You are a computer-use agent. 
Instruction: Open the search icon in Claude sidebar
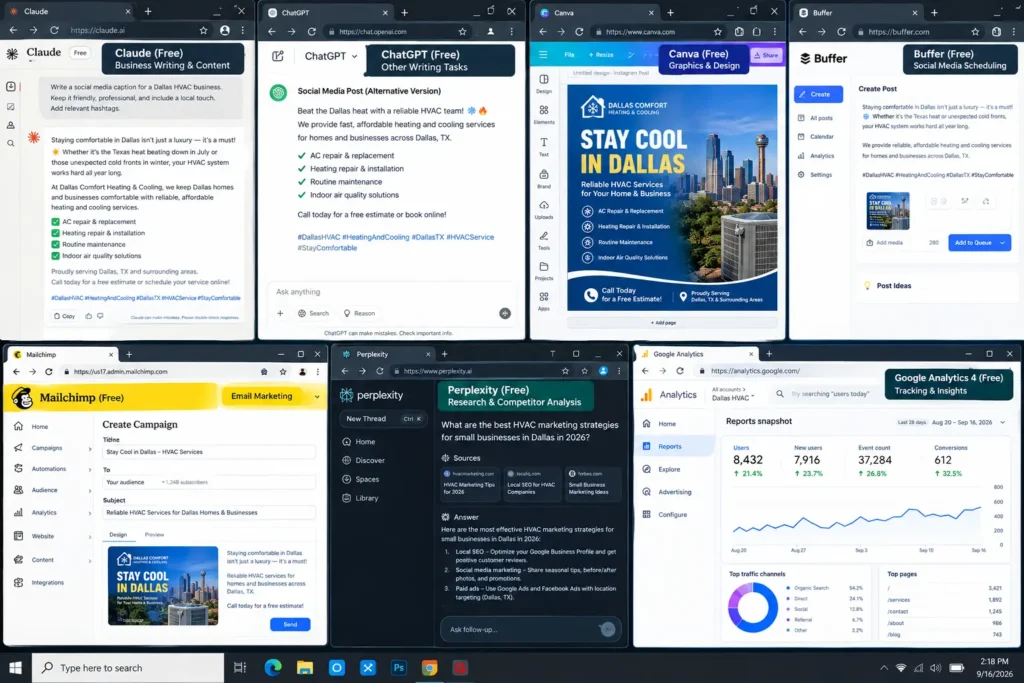(x=11, y=143)
